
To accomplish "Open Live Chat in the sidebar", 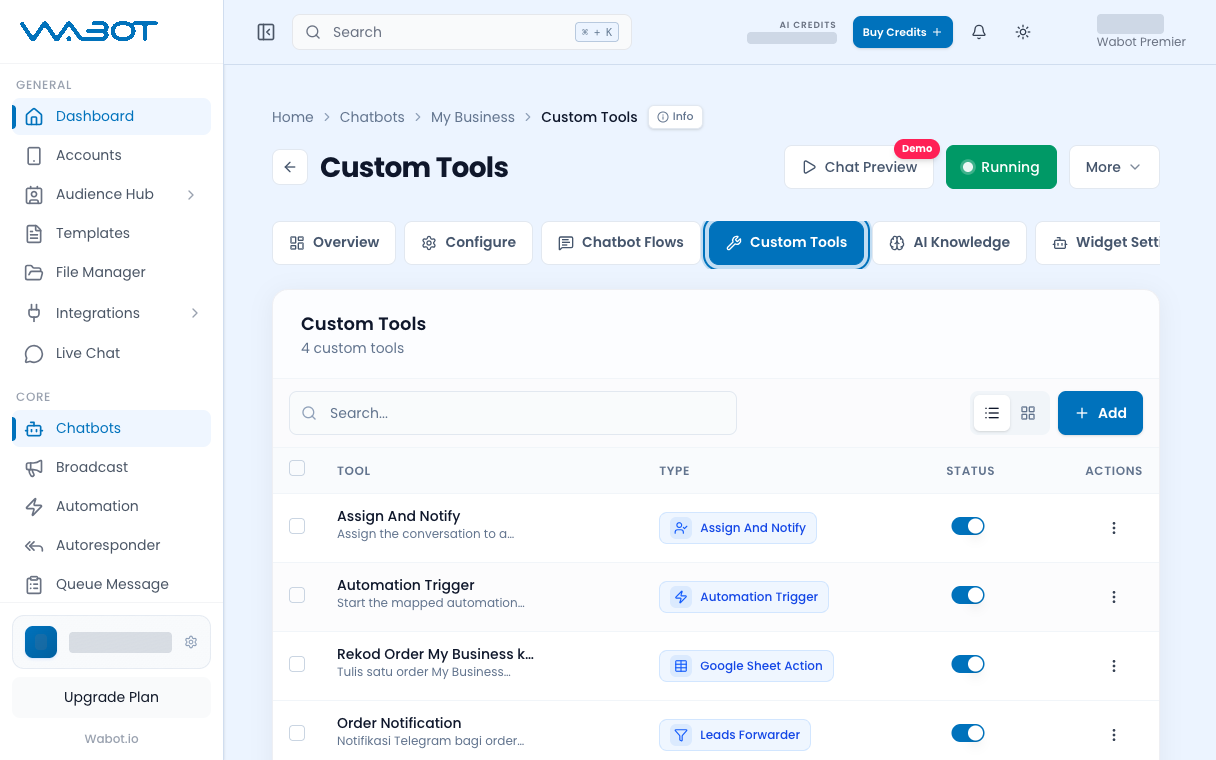I will click(x=111, y=353).
